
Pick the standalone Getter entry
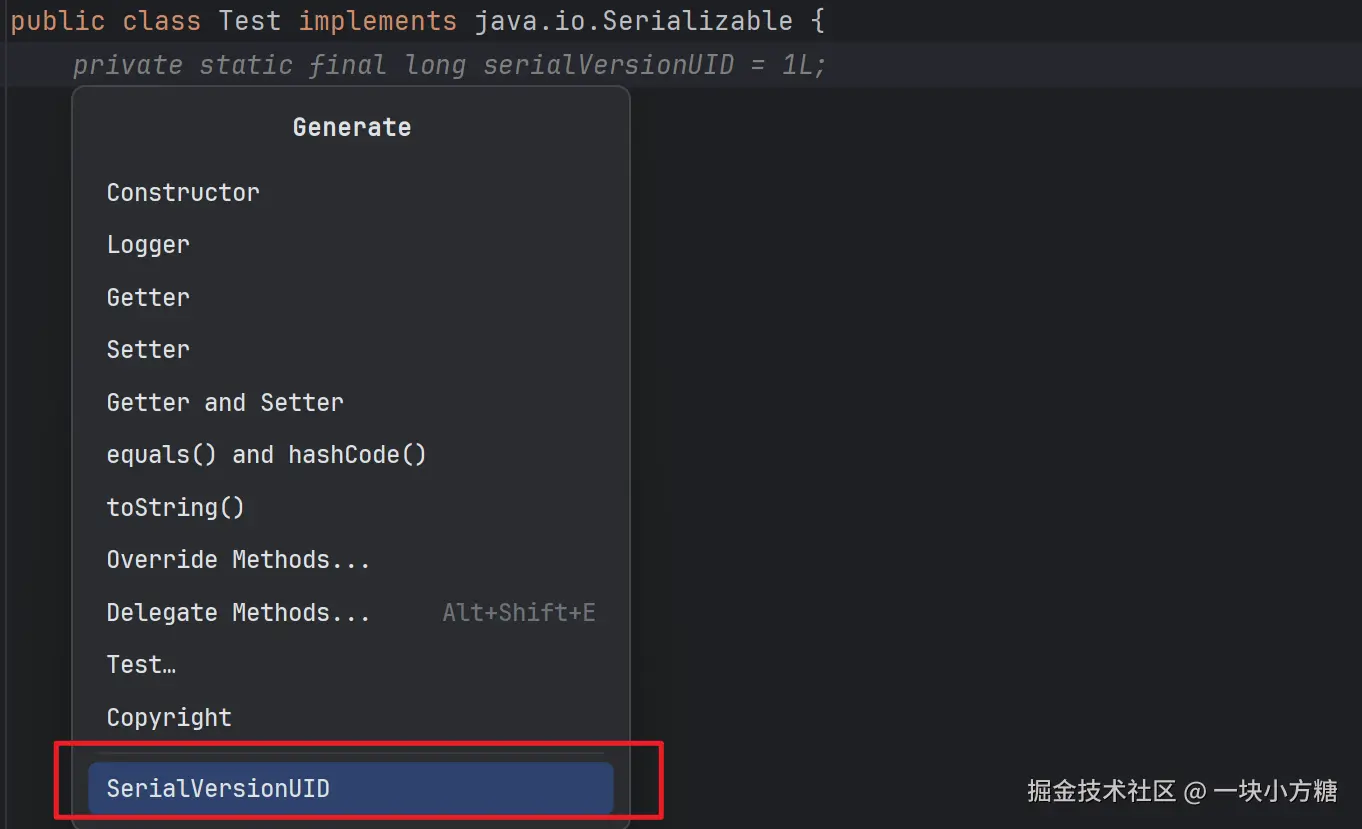148,297
